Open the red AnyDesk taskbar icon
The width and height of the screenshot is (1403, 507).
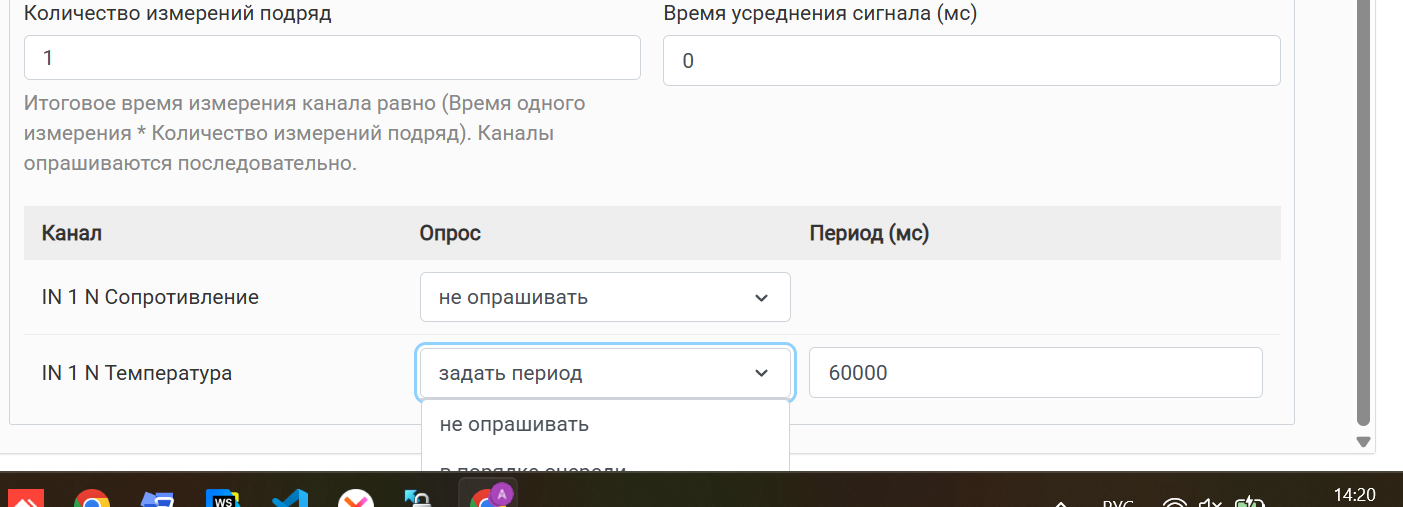tap(25, 499)
